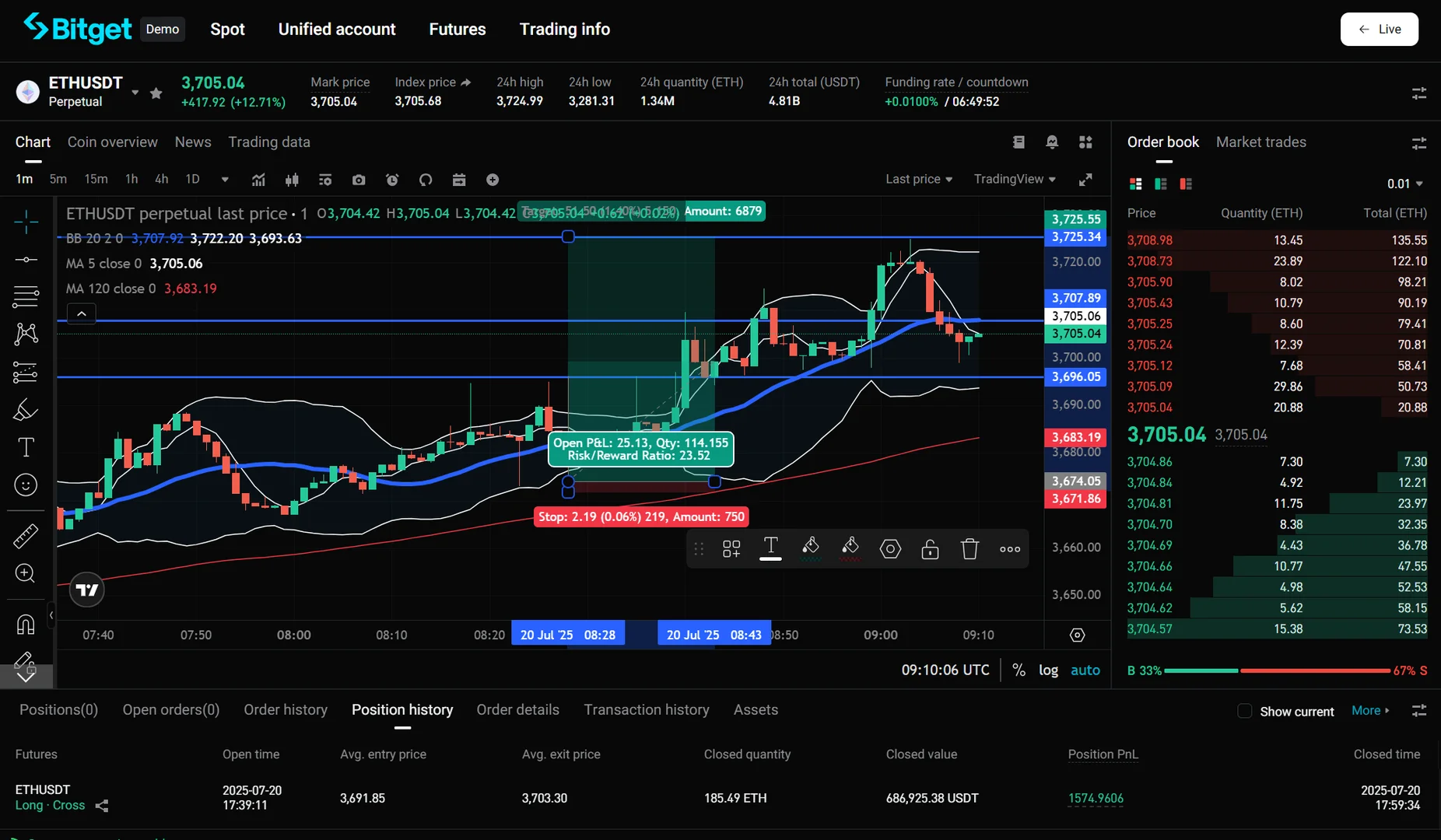This screenshot has height=840, width=1441.
Task: Open the price alert bell icon
Action: [1052, 142]
